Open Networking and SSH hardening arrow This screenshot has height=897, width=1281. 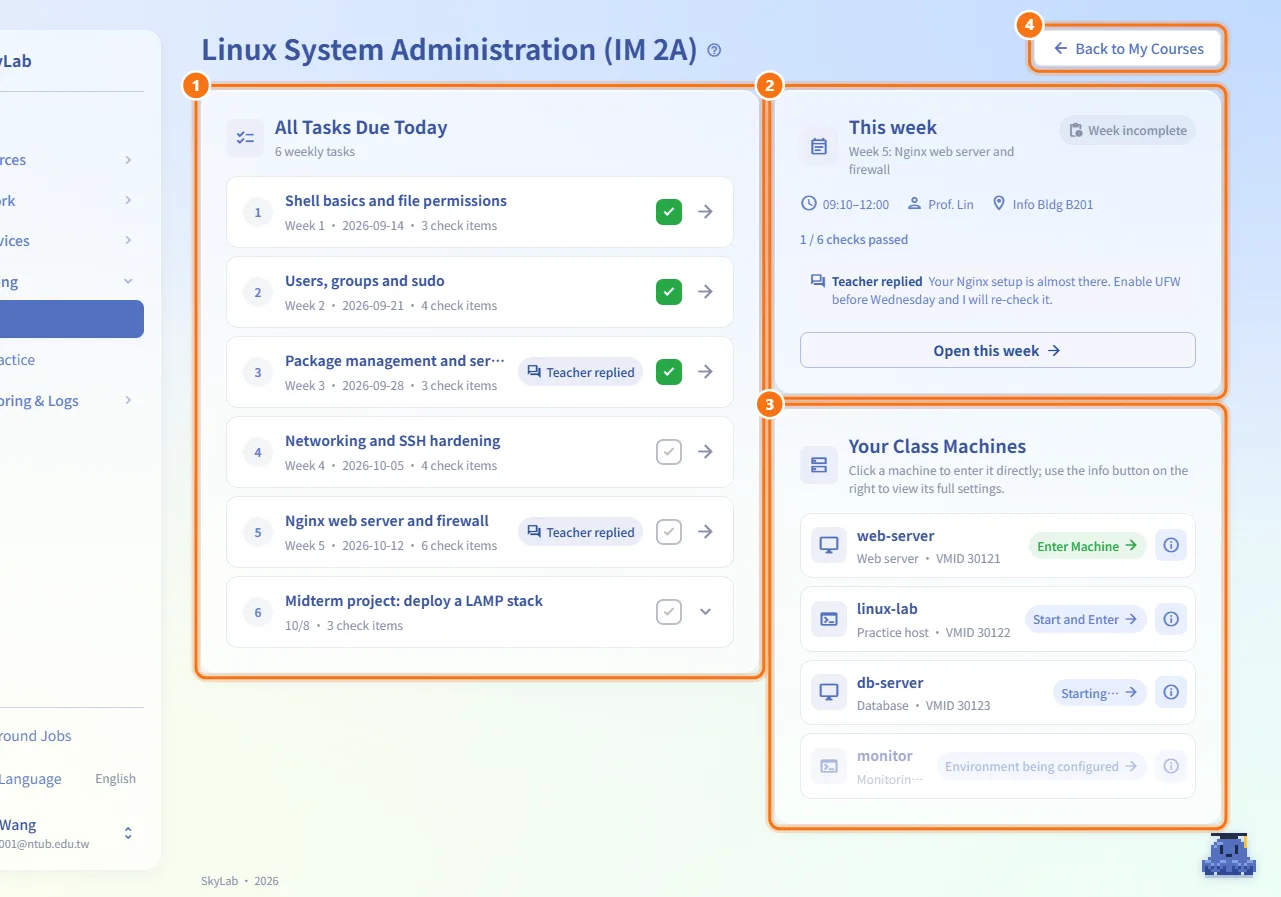coord(706,452)
